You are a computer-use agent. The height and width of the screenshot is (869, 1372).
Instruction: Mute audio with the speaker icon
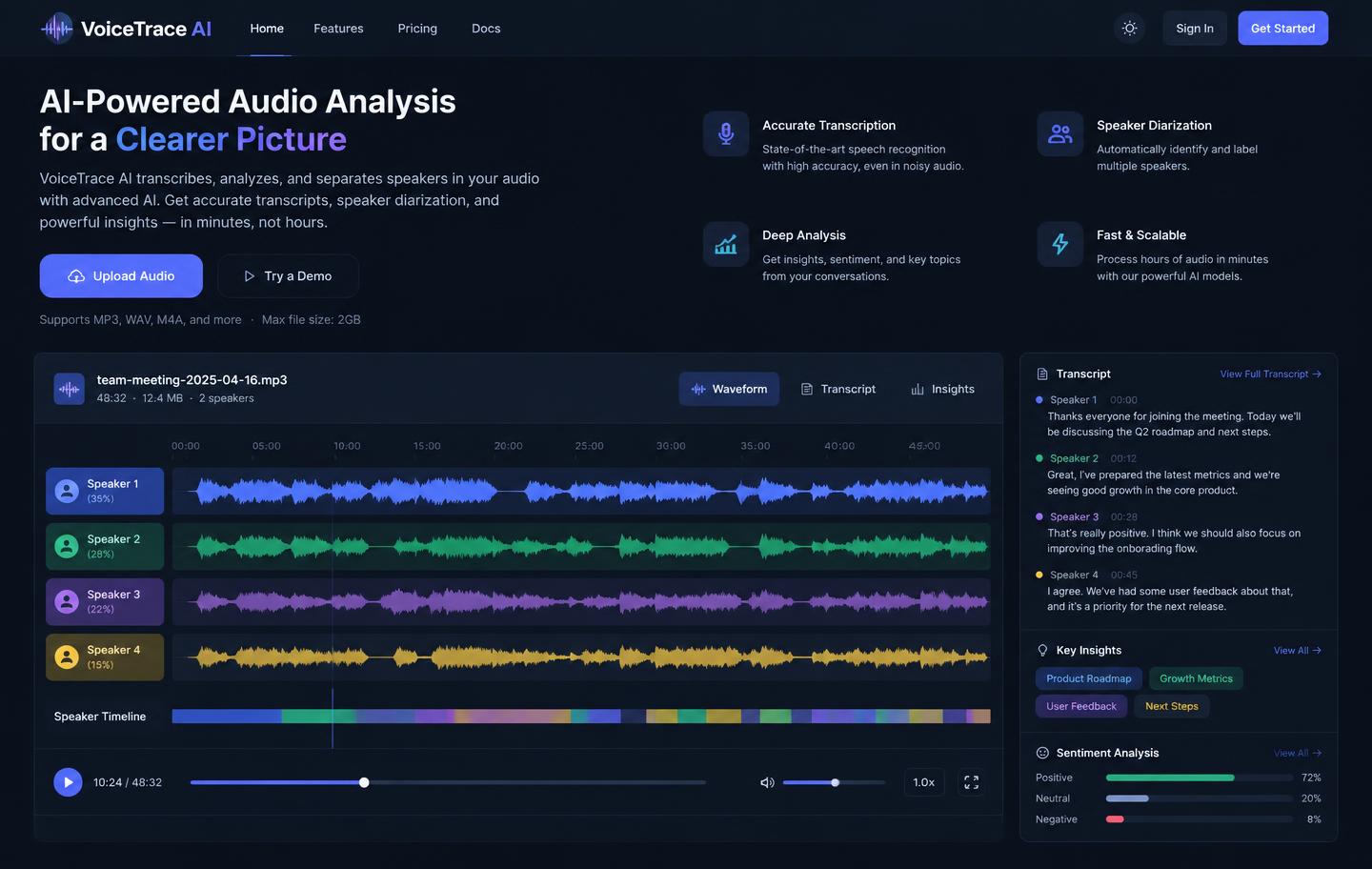767,782
